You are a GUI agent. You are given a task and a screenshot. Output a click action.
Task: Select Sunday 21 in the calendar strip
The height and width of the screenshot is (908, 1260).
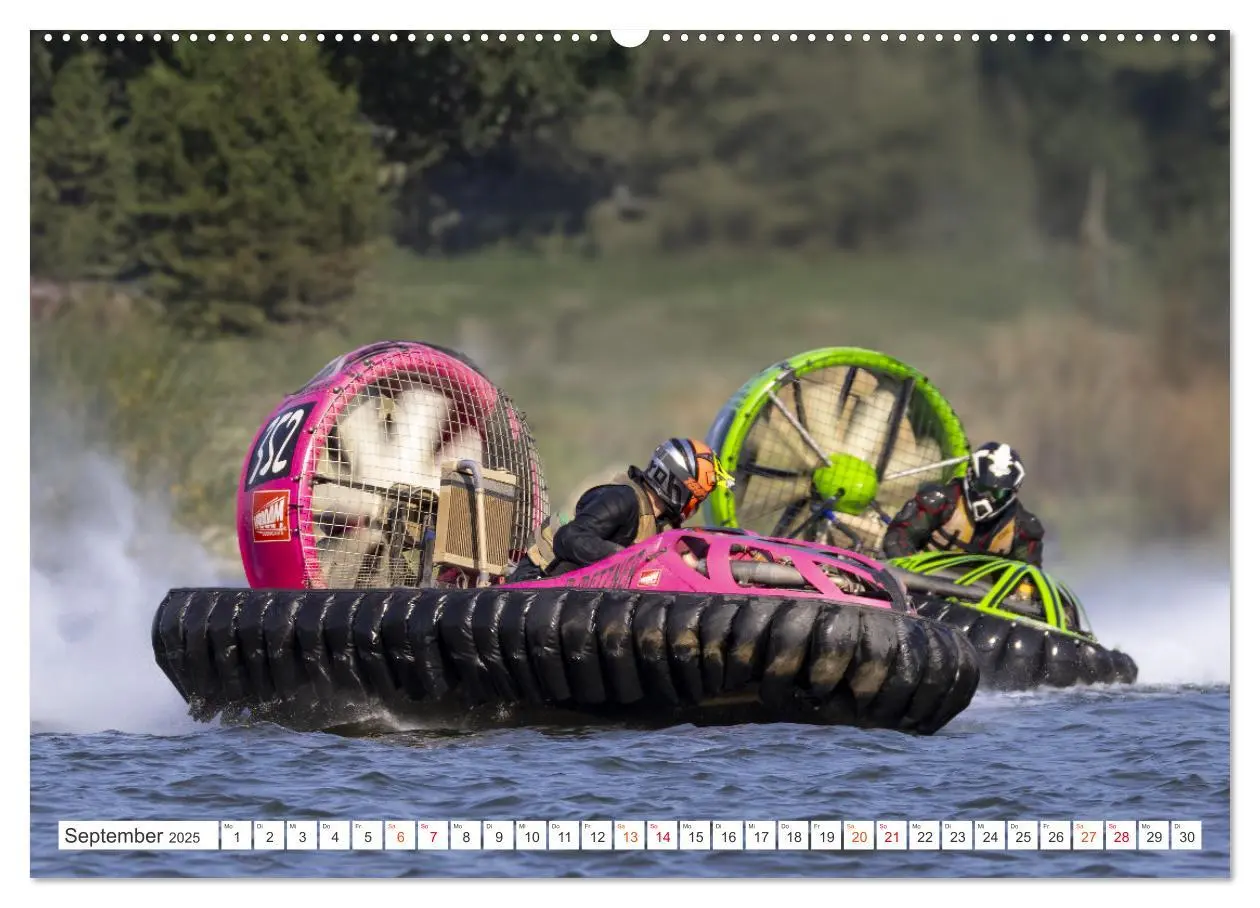pyautogui.click(x=892, y=836)
